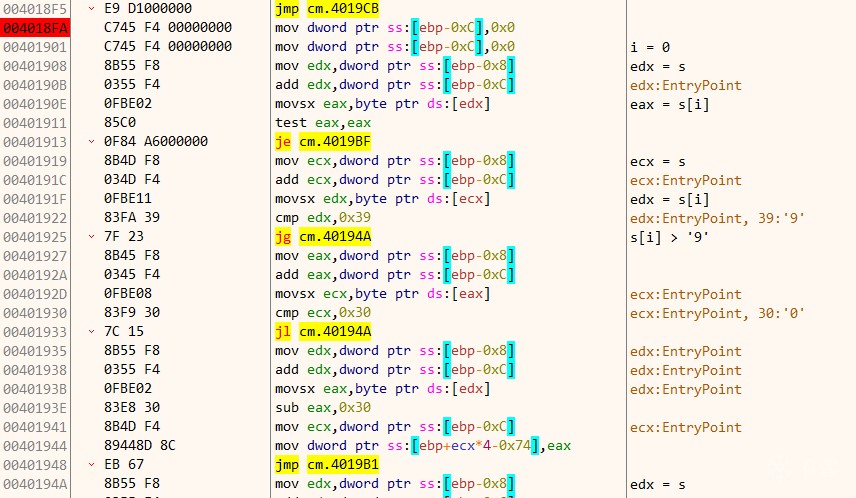
Task: Click jump arrow marker at address 004018F5
Action: 92,9
